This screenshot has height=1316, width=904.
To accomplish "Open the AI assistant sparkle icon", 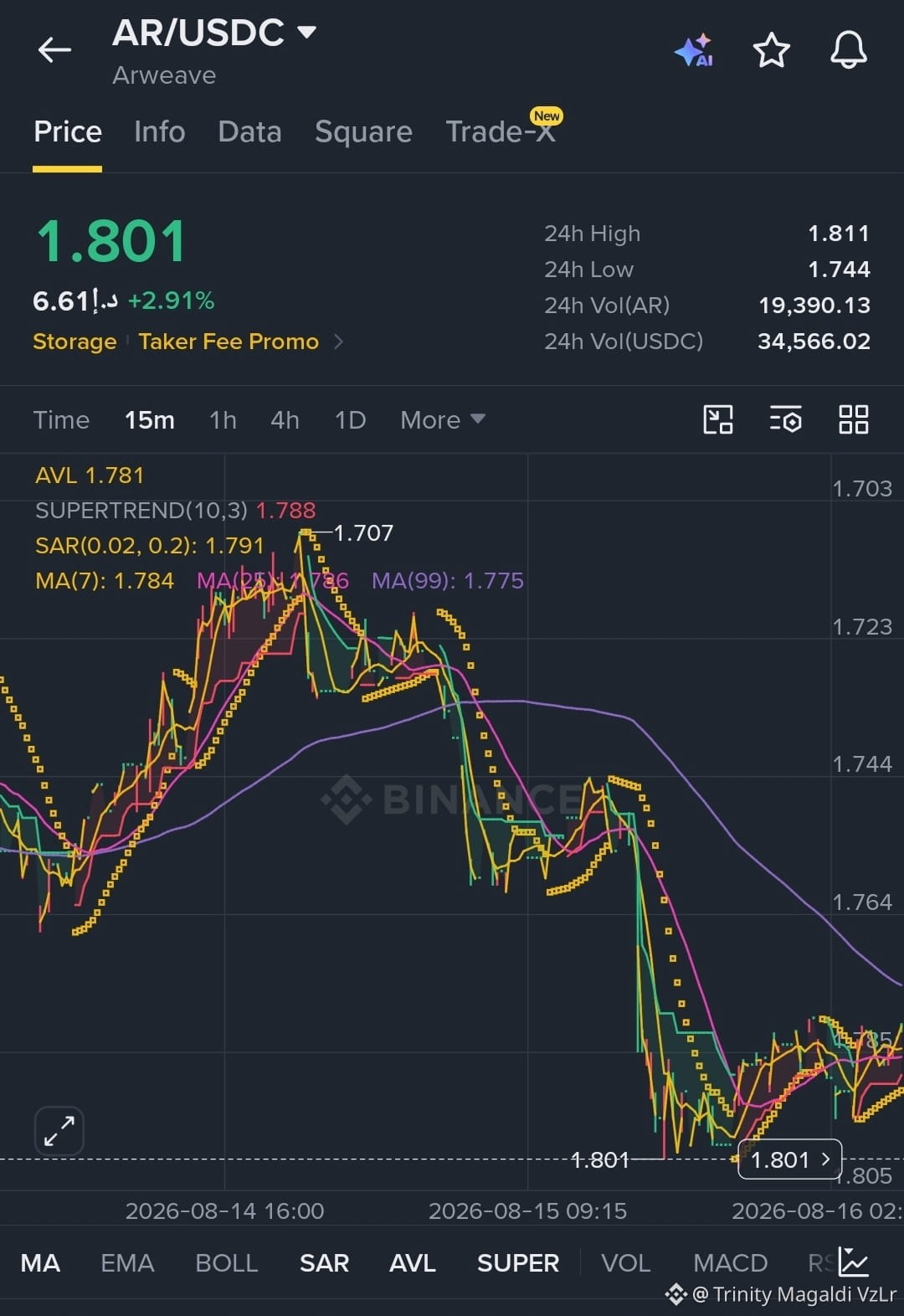I will (x=694, y=51).
